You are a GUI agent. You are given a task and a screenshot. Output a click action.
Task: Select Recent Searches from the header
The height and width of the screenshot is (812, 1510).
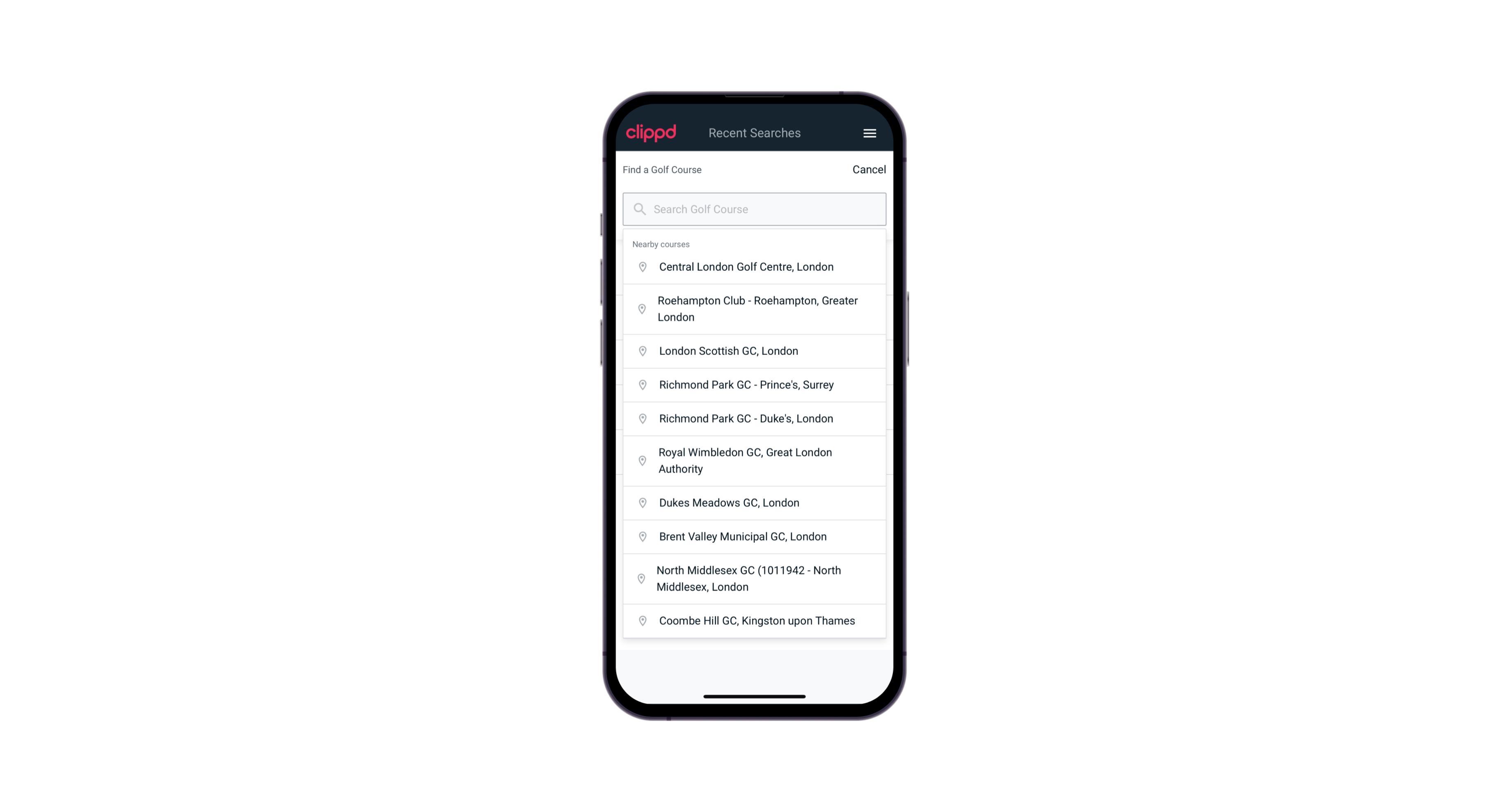(x=754, y=133)
